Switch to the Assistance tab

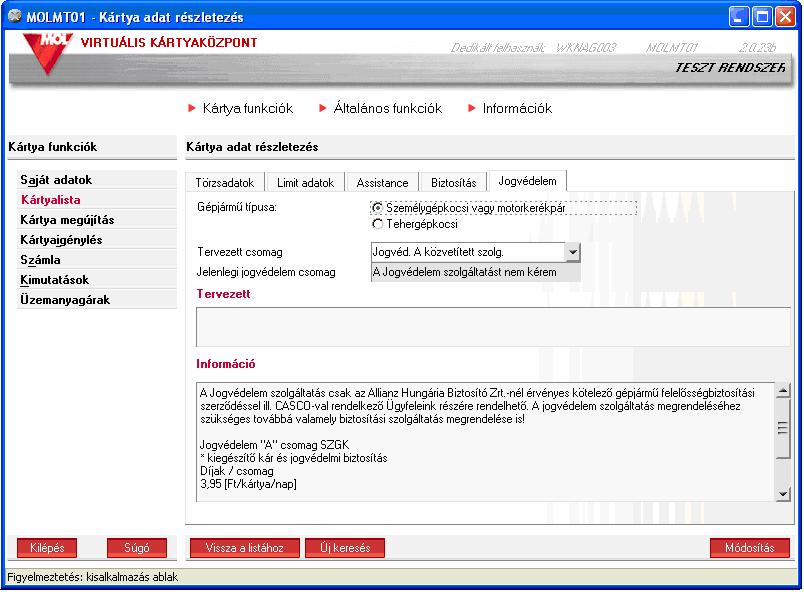point(383,182)
